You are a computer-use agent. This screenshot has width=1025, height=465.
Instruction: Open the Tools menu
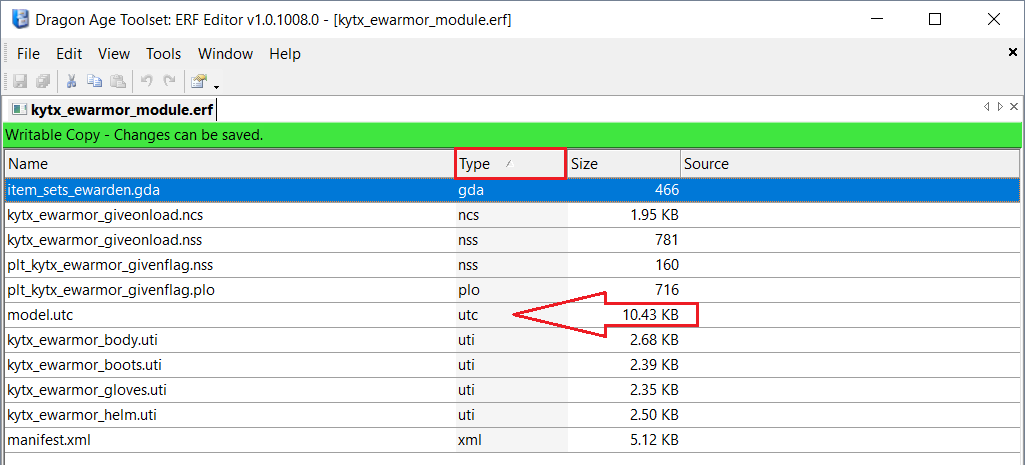click(163, 54)
